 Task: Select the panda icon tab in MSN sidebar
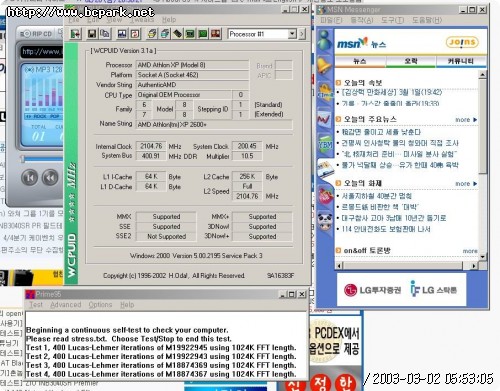(324, 220)
